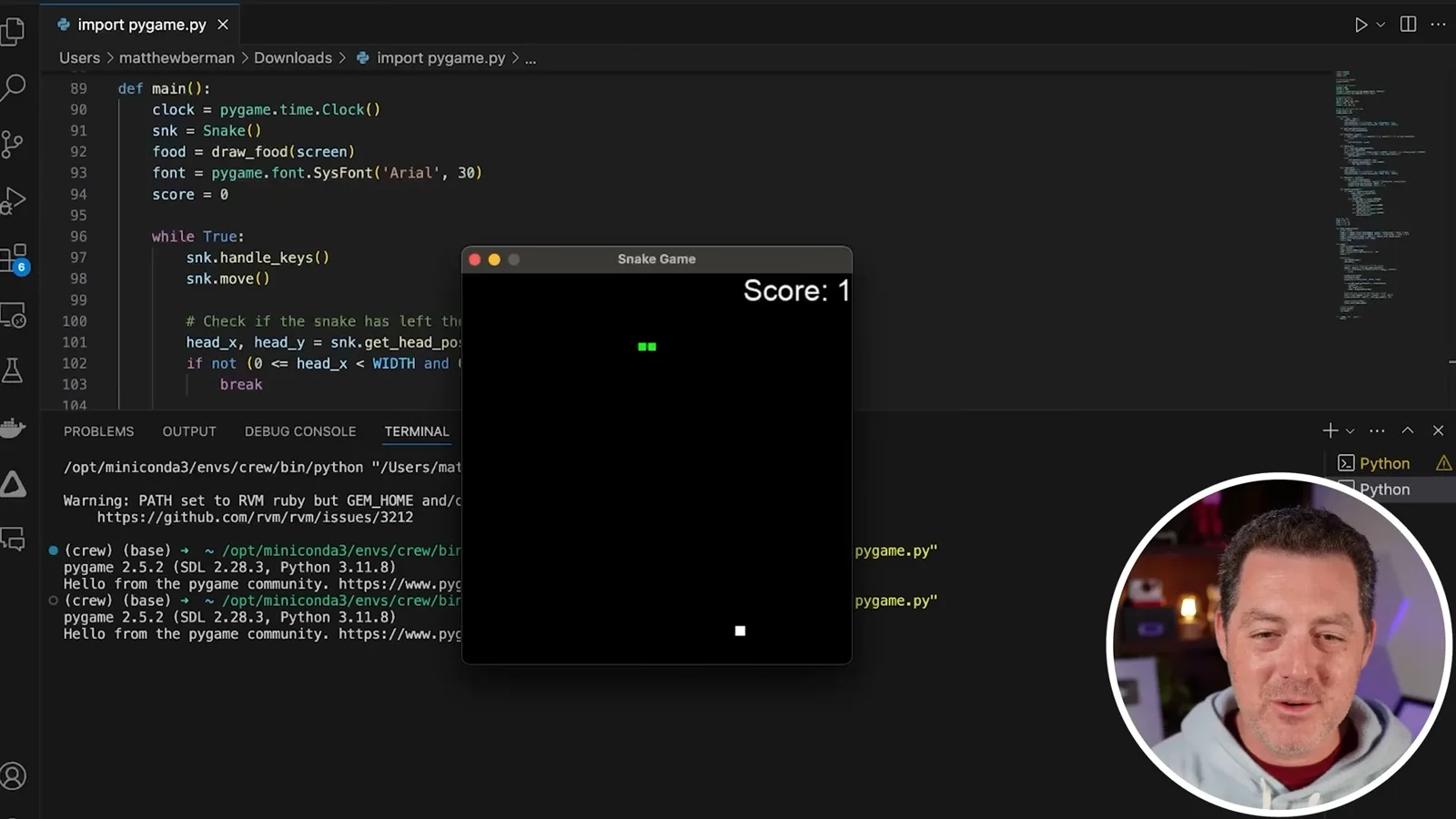Select the TERMINAL panel tab
Screen dimensions: 1456x819
[417, 431]
